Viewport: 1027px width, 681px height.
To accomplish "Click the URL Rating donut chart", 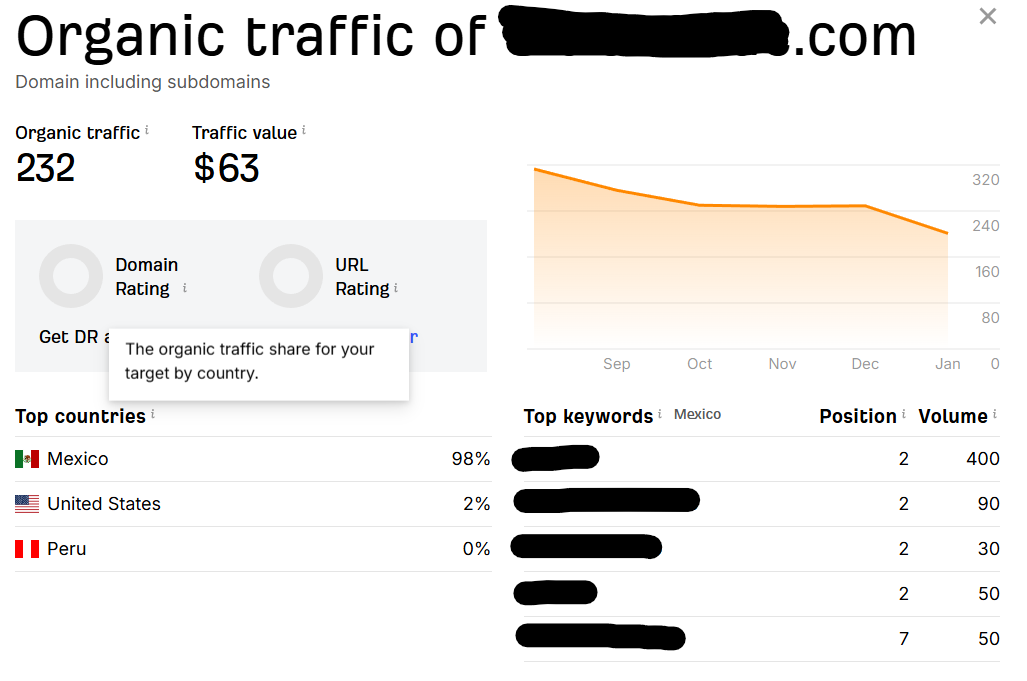I will pyautogui.click(x=291, y=276).
